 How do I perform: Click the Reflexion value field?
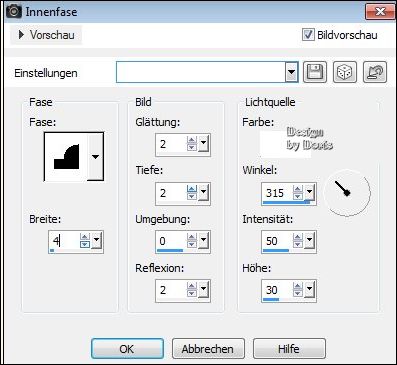click(171, 289)
